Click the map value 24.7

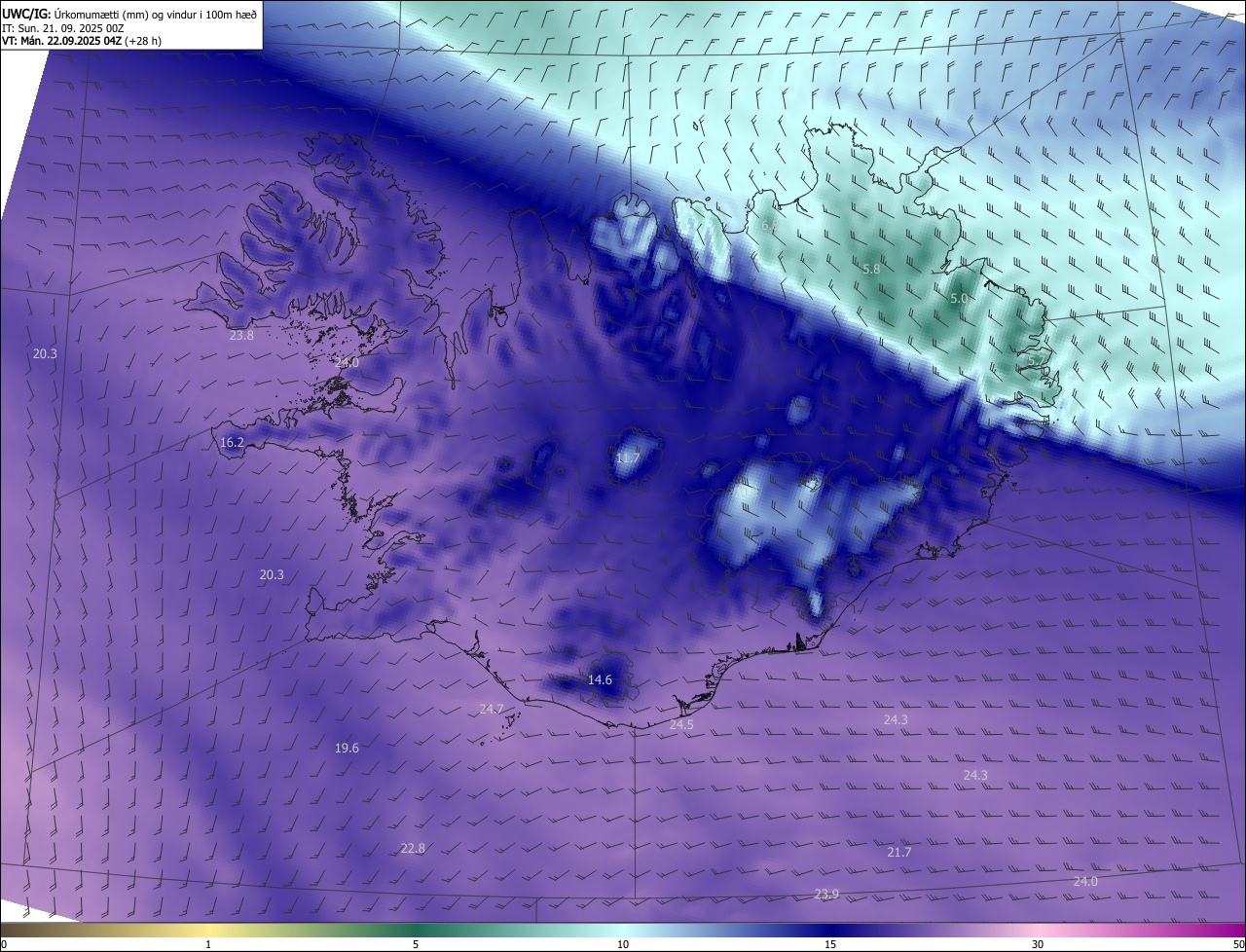pos(492,709)
